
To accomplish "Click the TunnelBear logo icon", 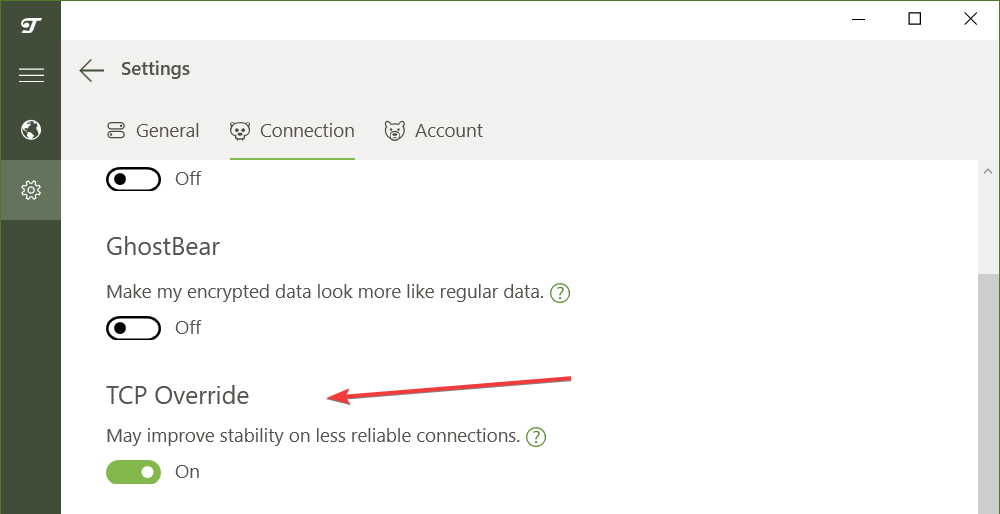I will [x=30, y=24].
